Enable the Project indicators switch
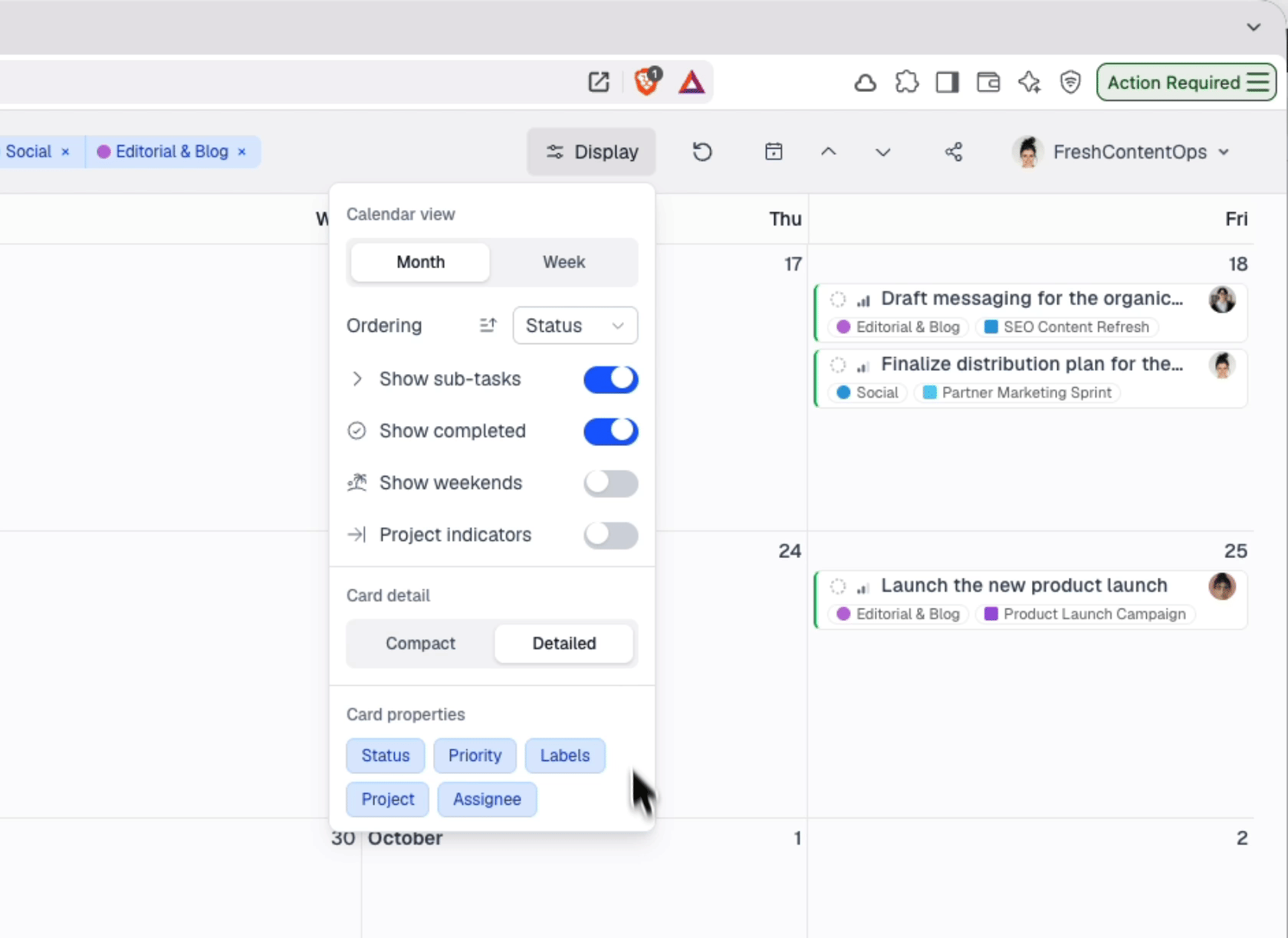Screen dimensions: 1288x938 coord(611,536)
